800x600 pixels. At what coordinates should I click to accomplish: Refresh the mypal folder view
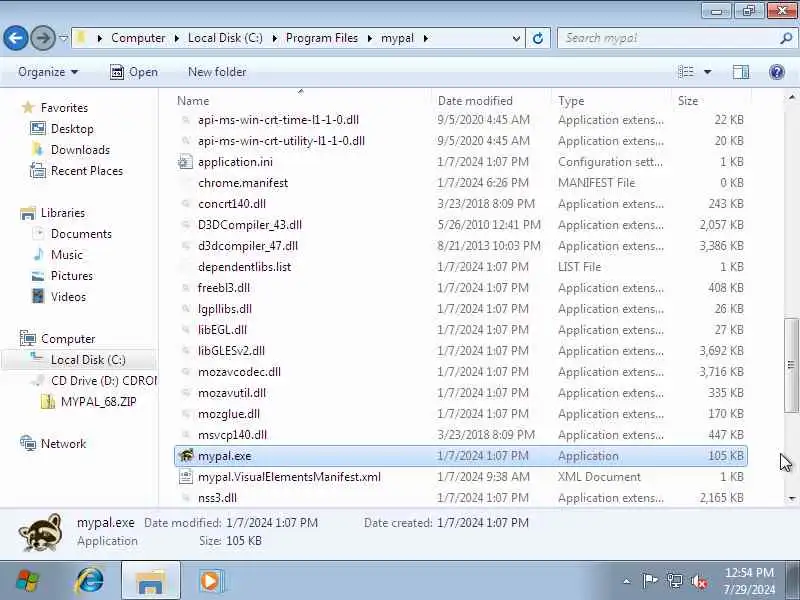click(538, 38)
